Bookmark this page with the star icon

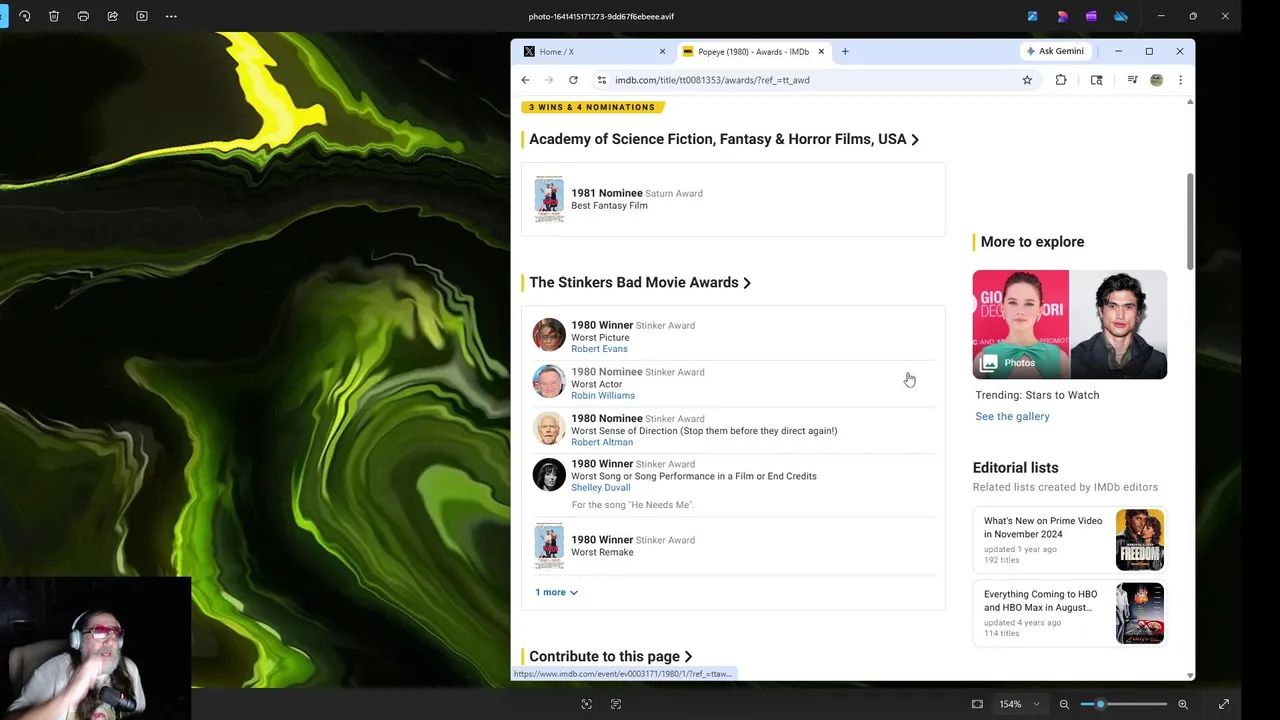[1027, 80]
